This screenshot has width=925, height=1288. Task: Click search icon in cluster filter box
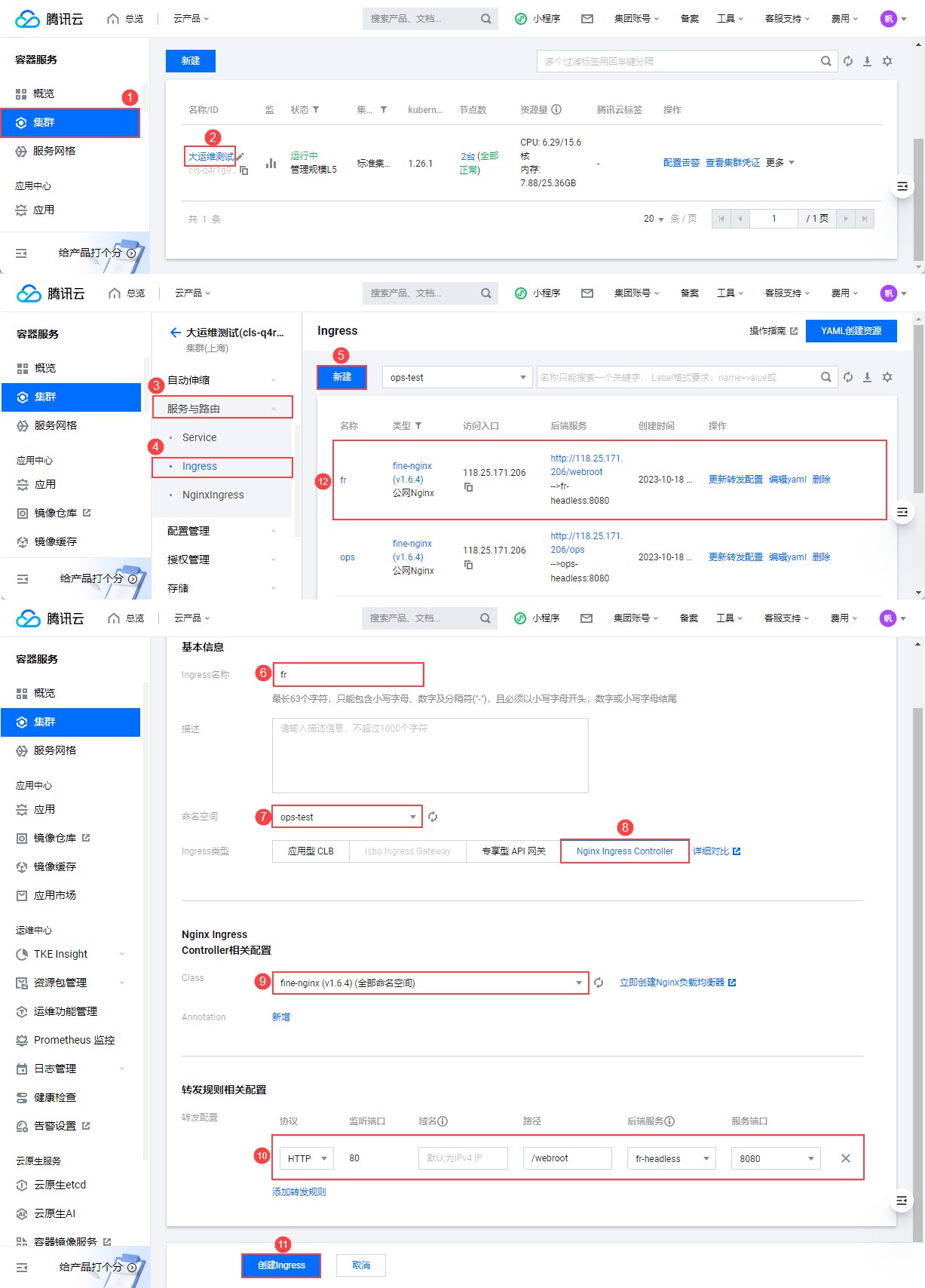tap(826, 61)
